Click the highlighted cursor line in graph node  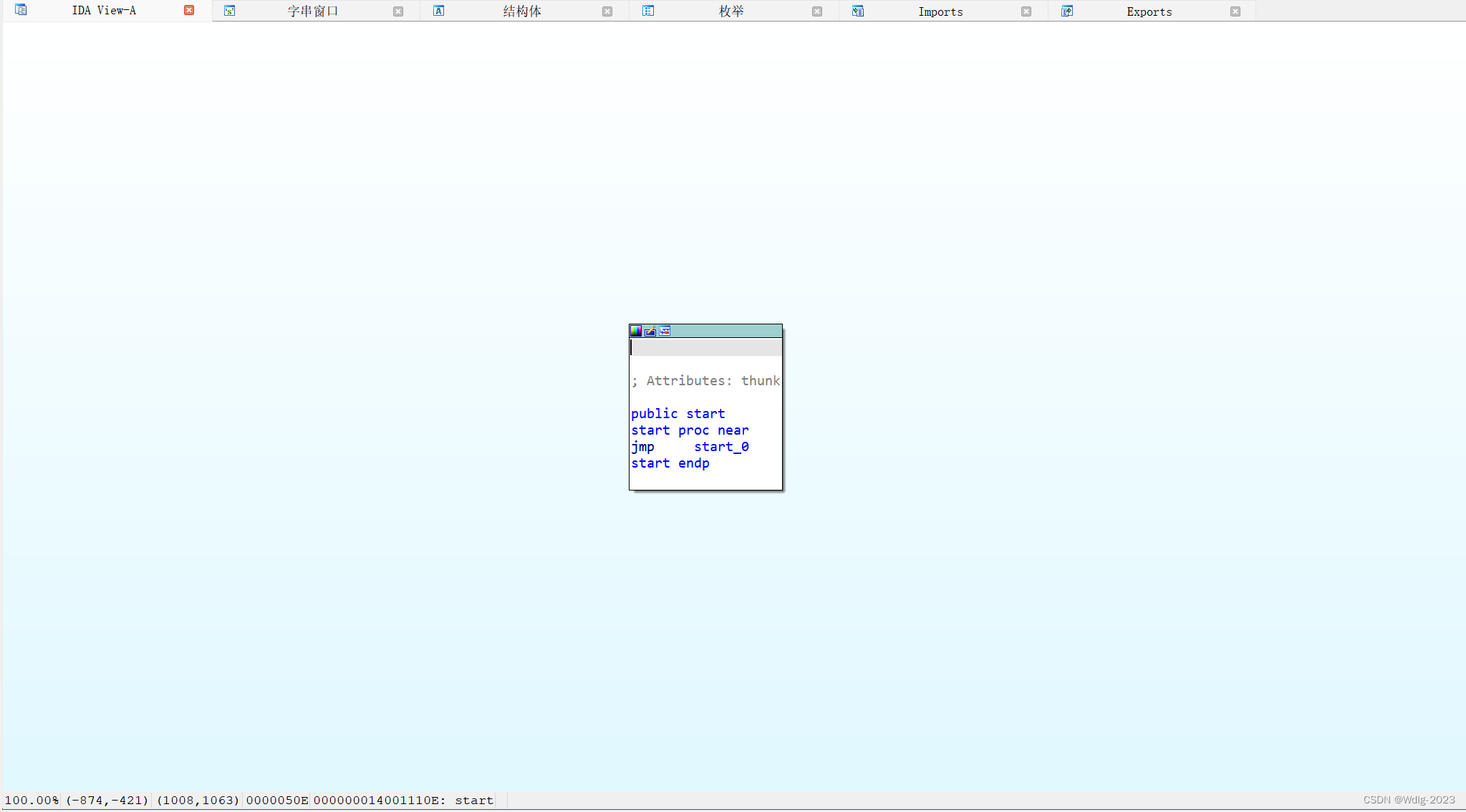[x=705, y=347]
